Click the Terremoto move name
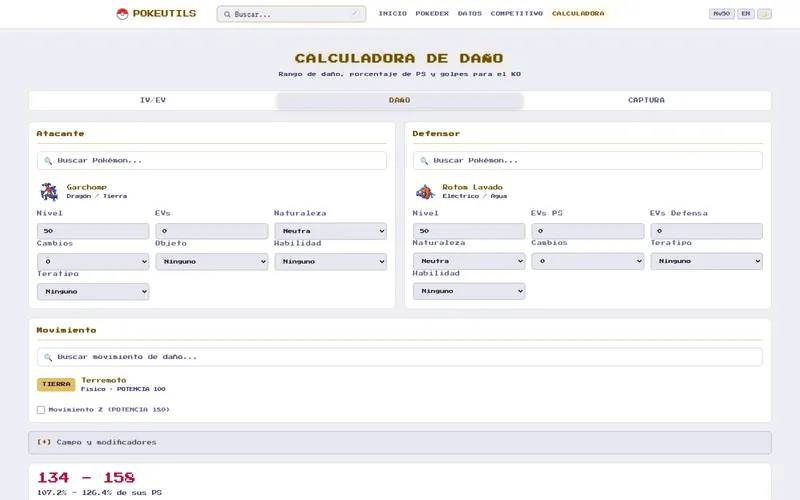 click(104, 380)
